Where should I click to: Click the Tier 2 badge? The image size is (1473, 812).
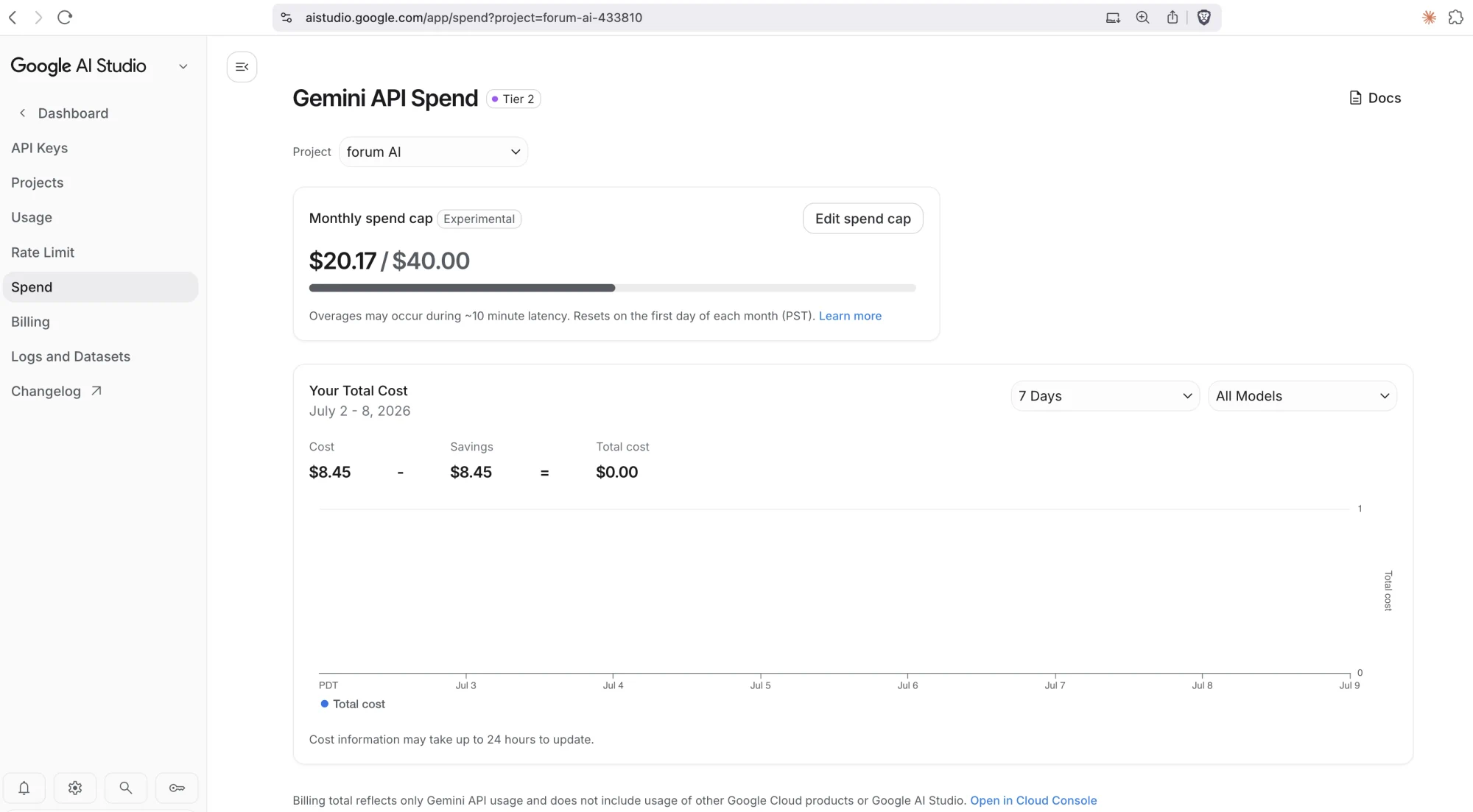[513, 99]
